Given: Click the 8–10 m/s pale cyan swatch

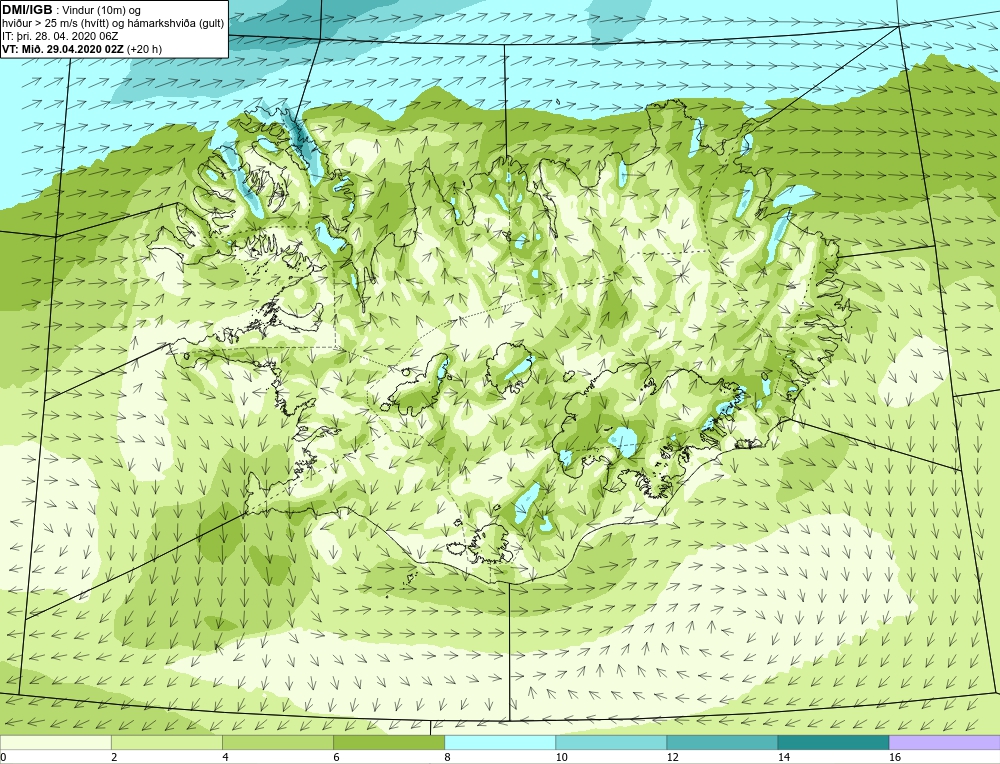Looking at the screenshot, I should [x=500, y=742].
